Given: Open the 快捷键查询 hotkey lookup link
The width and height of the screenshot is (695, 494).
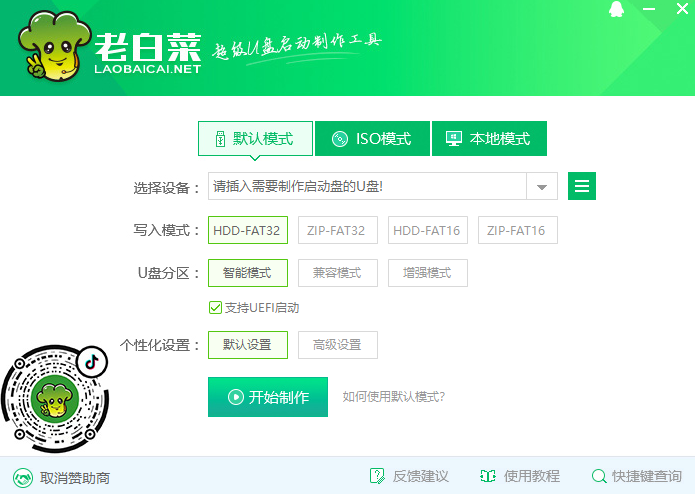Looking at the screenshot, I should click(647, 476).
